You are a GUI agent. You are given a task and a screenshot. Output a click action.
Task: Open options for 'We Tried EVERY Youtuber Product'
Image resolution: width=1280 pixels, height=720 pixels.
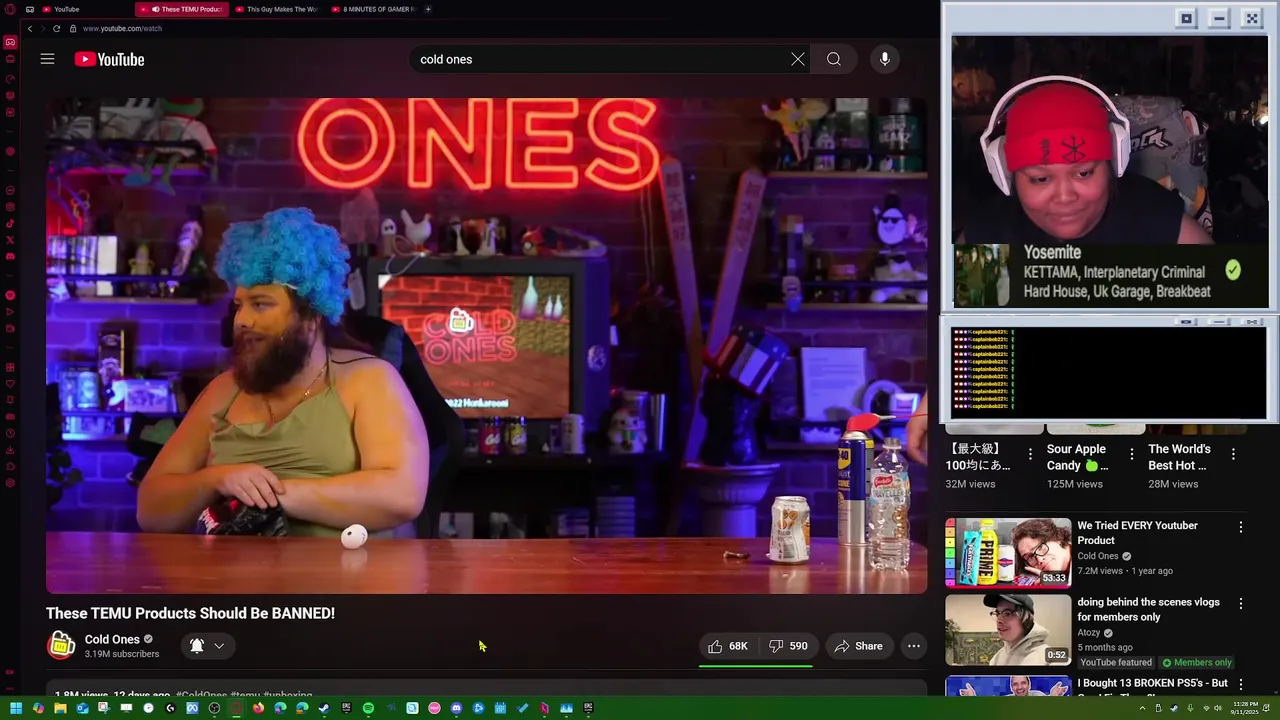click(1241, 527)
